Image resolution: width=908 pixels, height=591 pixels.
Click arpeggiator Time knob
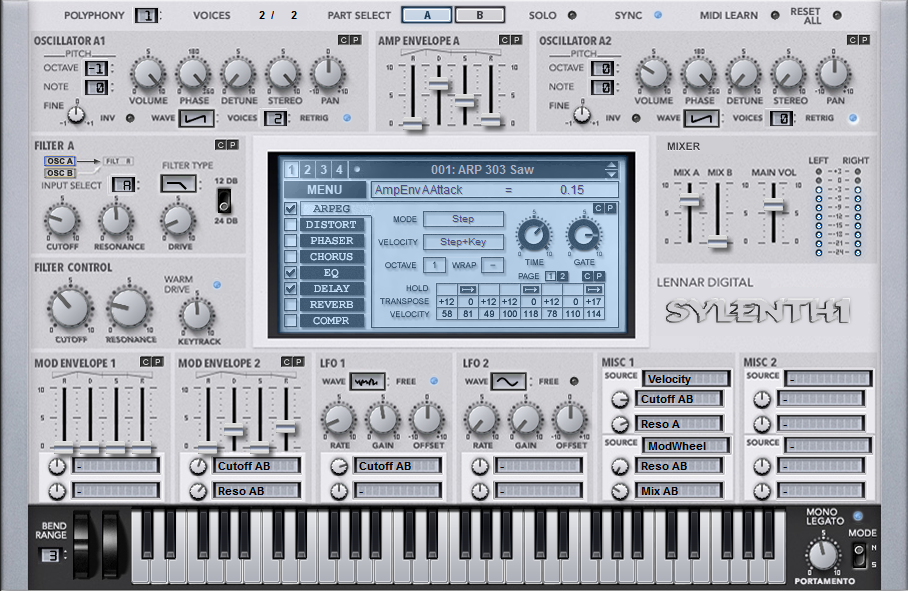coord(534,235)
